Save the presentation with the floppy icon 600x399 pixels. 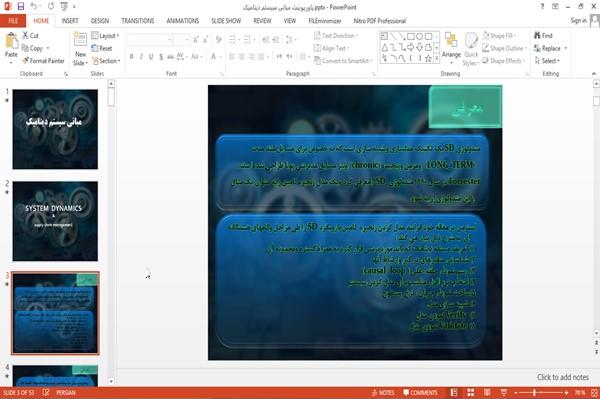pyautogui.click(x=21, y=7)
